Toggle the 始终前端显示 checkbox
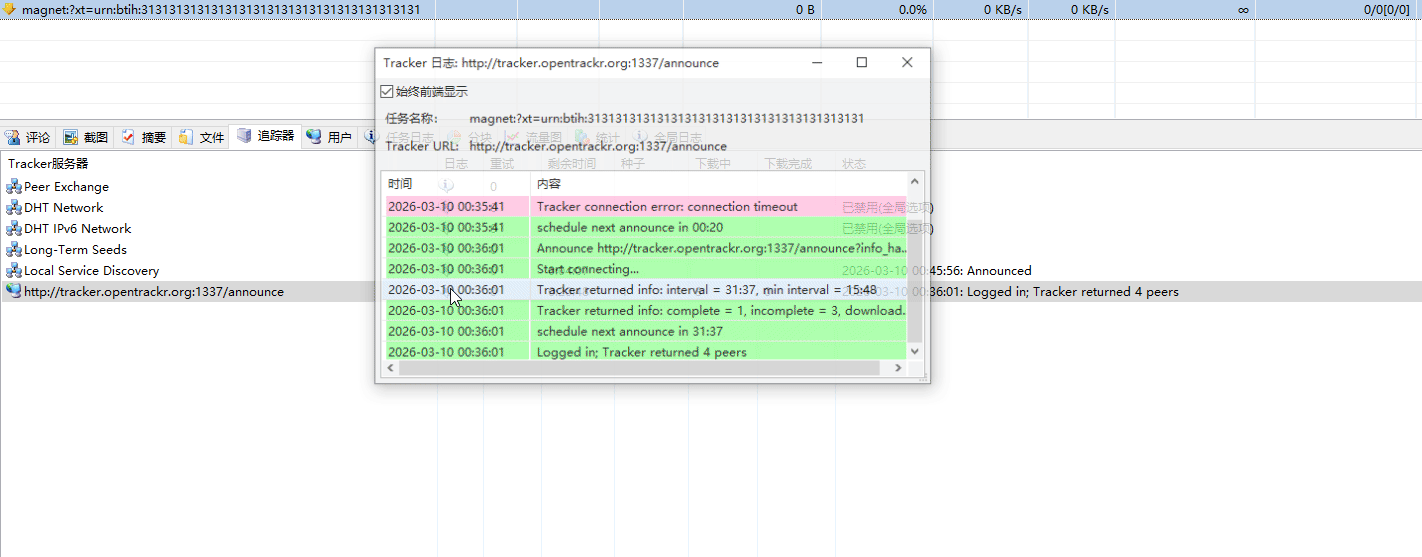 [x=387, y=92]
